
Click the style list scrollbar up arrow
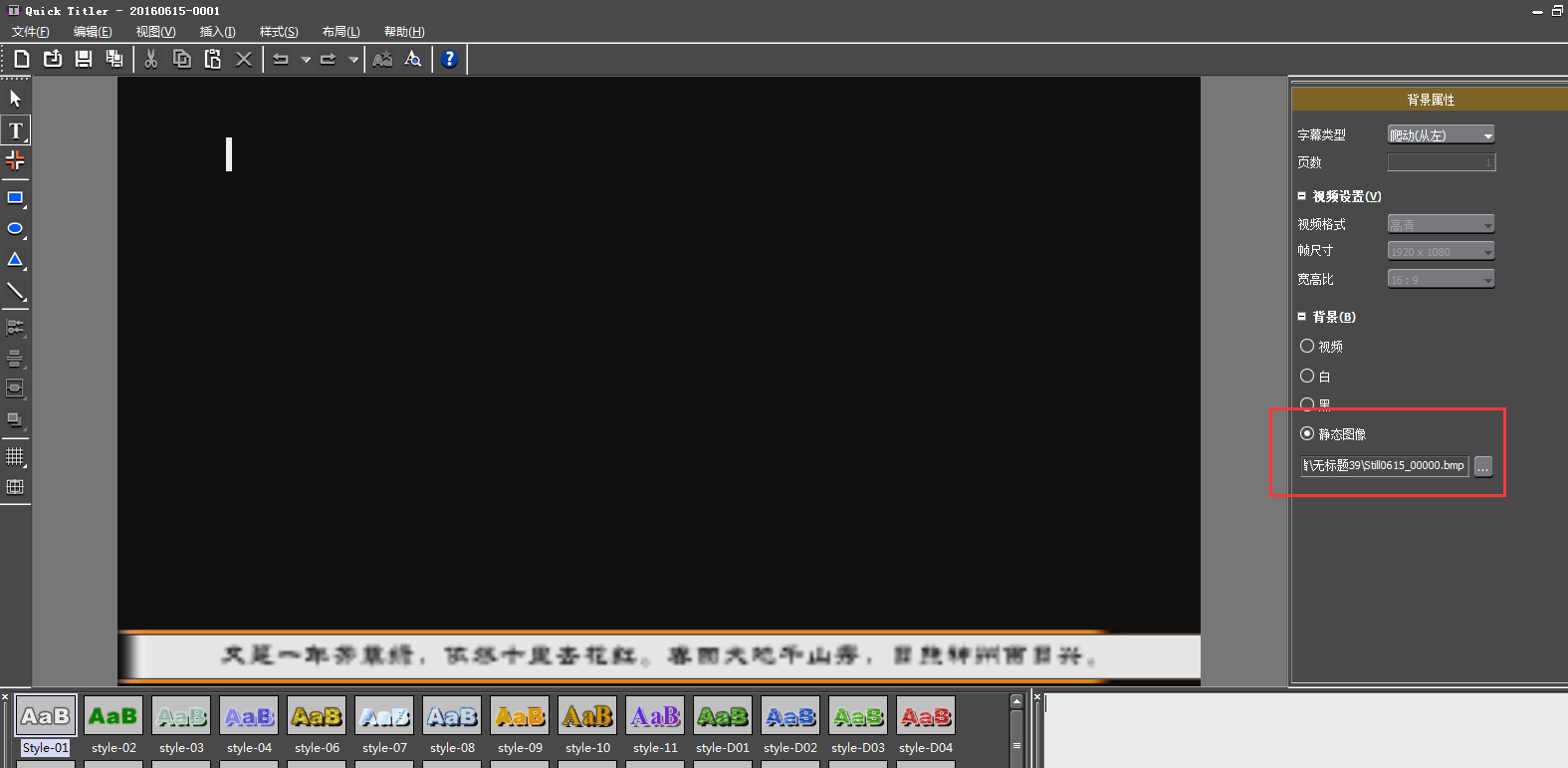point(1016,701)
